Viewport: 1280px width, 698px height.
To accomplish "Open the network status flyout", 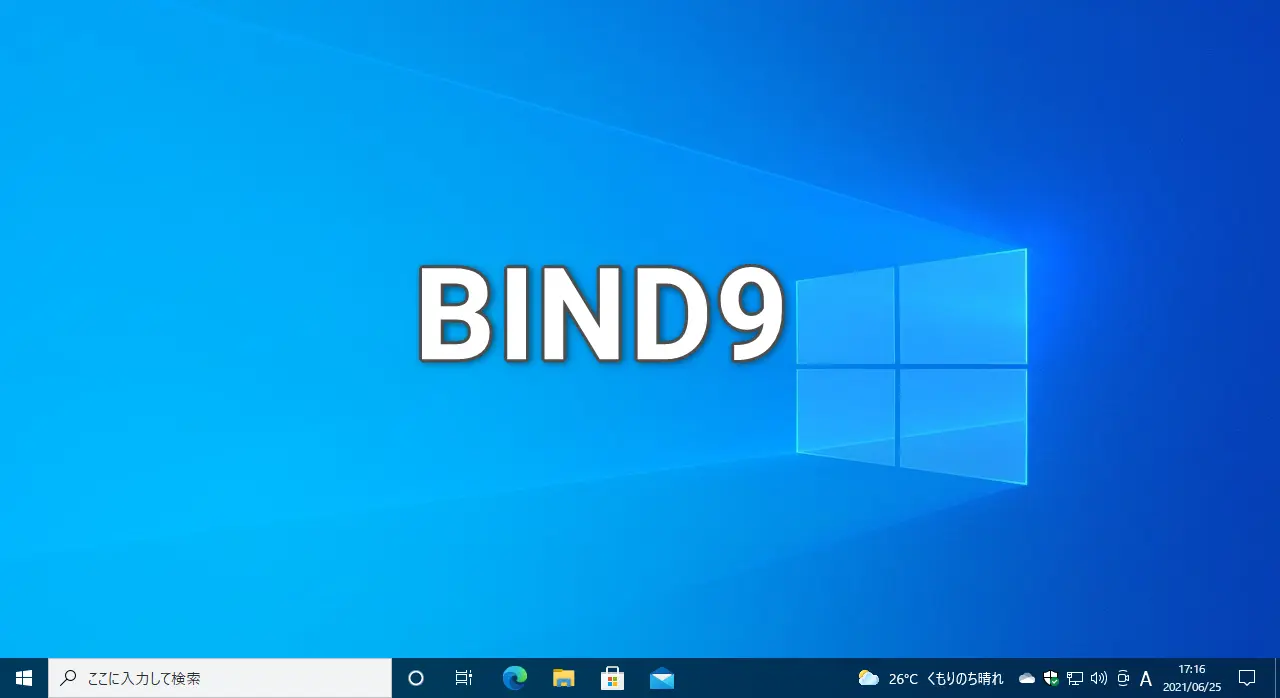I will (x=1074, y=678).
